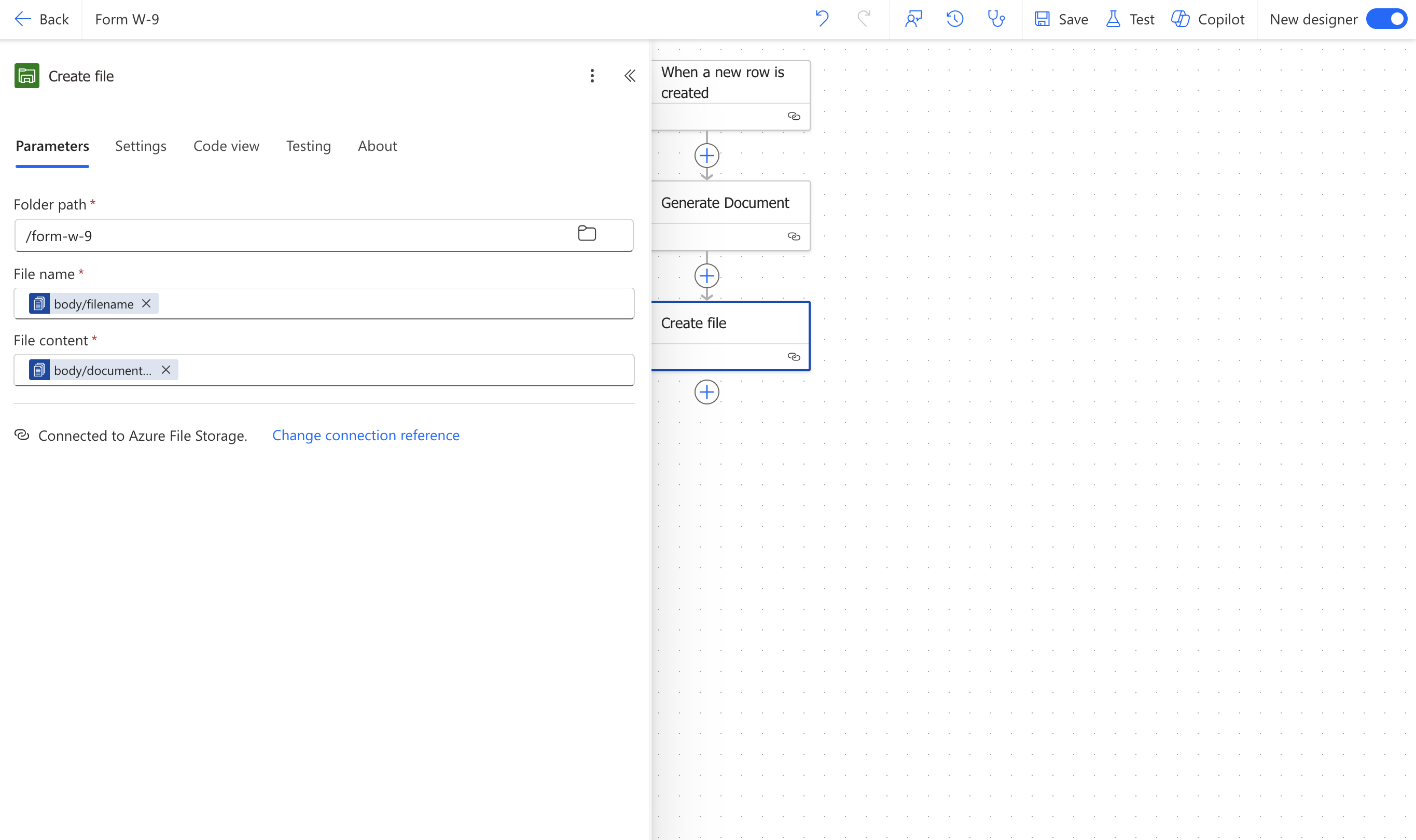
Task: Open the About tab
Action: point(377,146)
